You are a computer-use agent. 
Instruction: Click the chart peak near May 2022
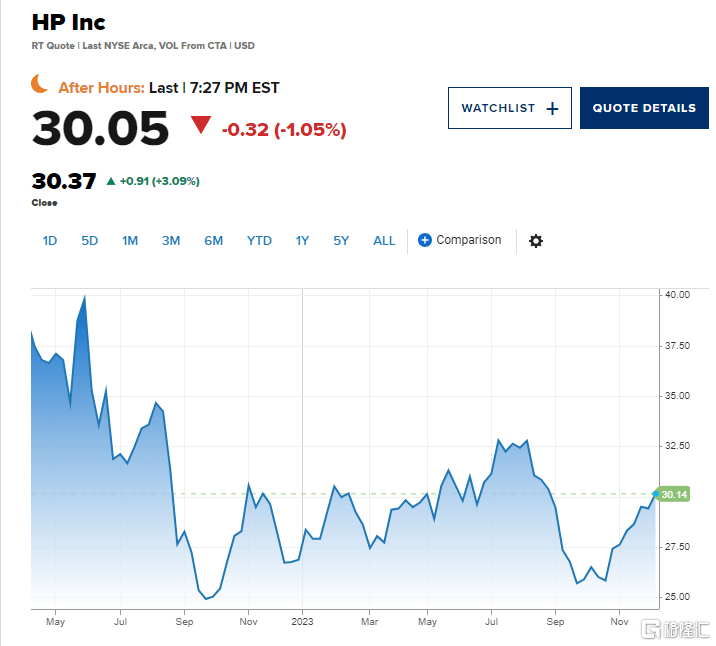pyautogui.click(x=84, y=297)
